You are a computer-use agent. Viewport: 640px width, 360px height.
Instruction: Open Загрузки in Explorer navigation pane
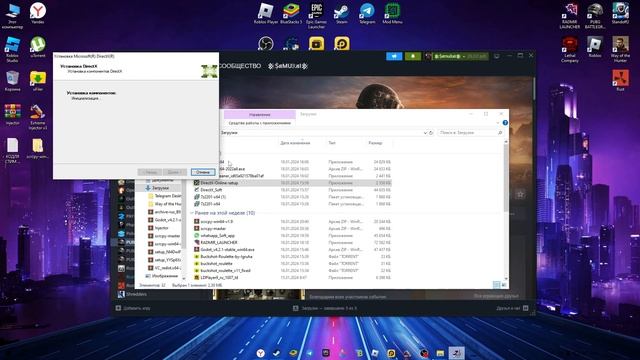tap(160, 188)
